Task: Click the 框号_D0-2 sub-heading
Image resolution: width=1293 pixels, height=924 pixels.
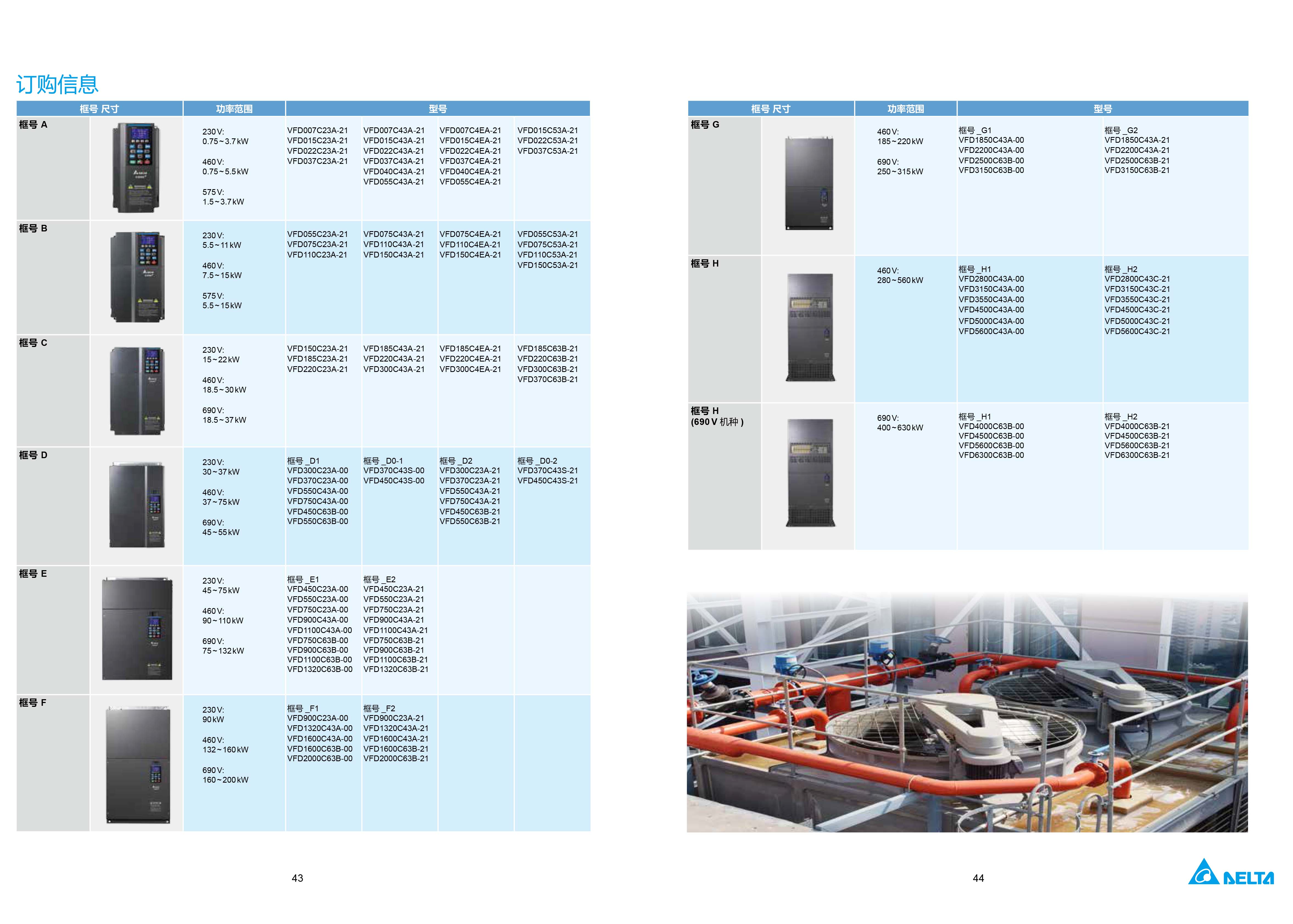Action: pos(537,461)
